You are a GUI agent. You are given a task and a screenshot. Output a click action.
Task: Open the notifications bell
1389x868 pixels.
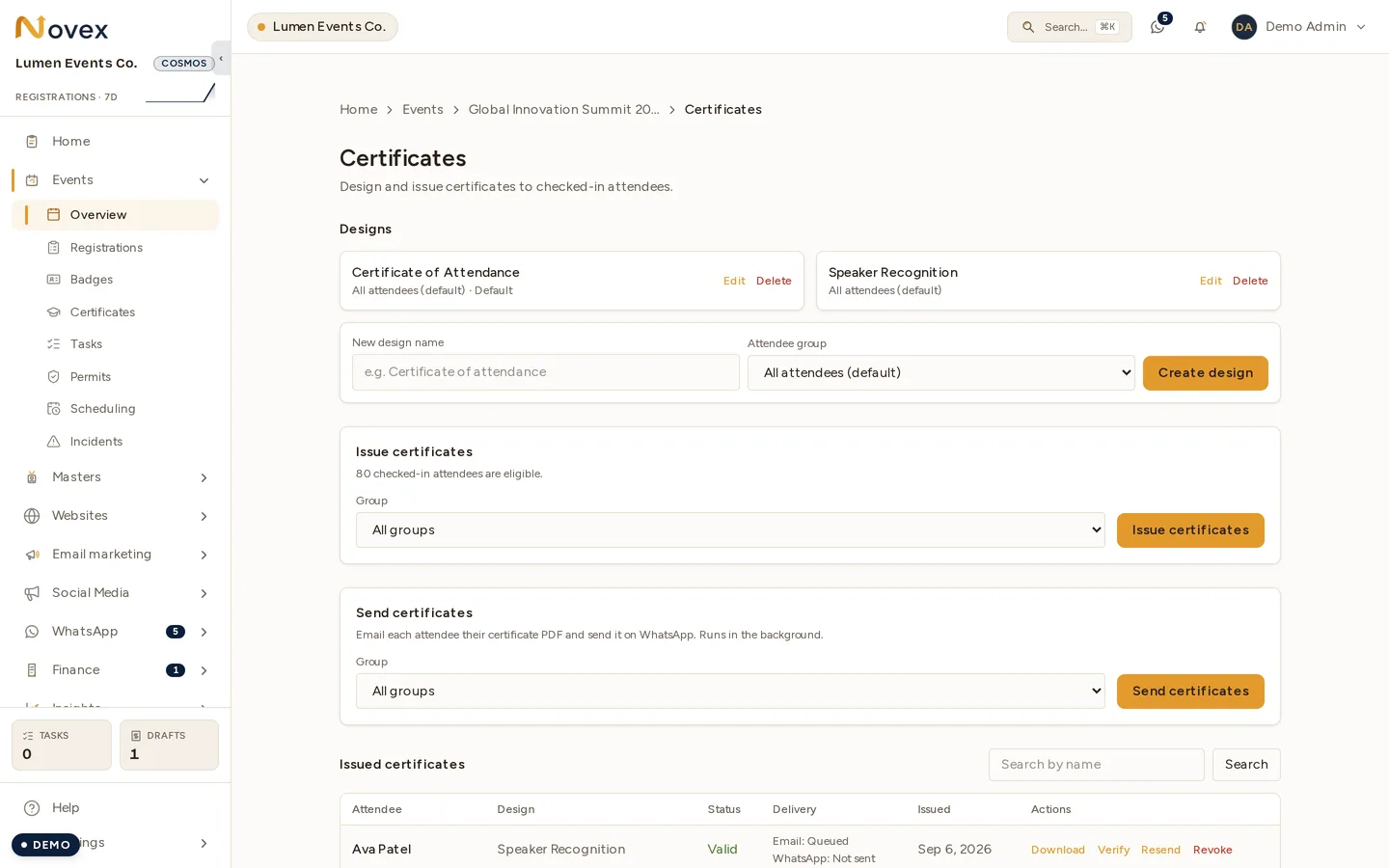click(1200, 27)
